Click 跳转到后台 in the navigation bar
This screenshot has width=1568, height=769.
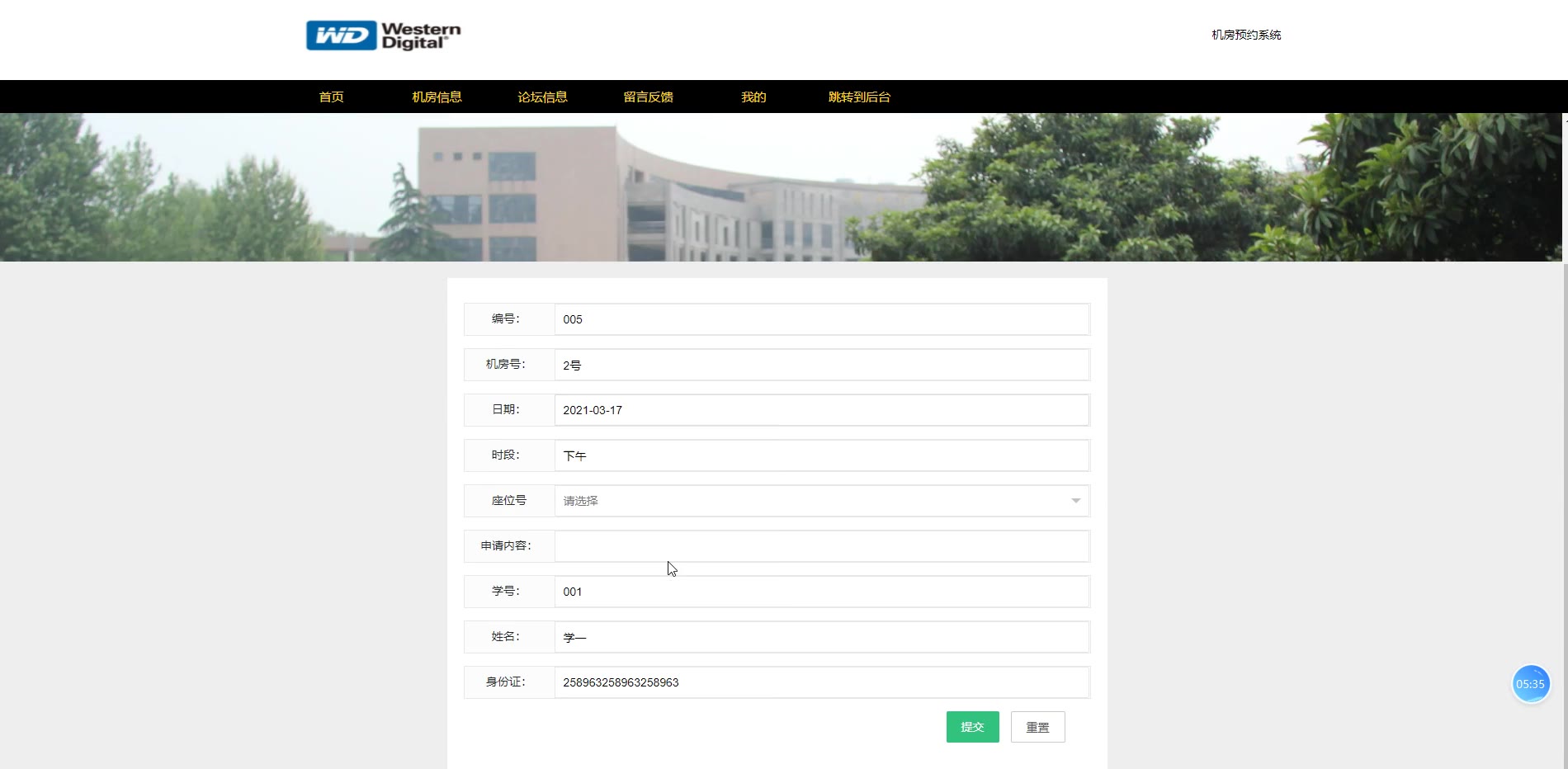pyautogui.click(x=860, y=97)
